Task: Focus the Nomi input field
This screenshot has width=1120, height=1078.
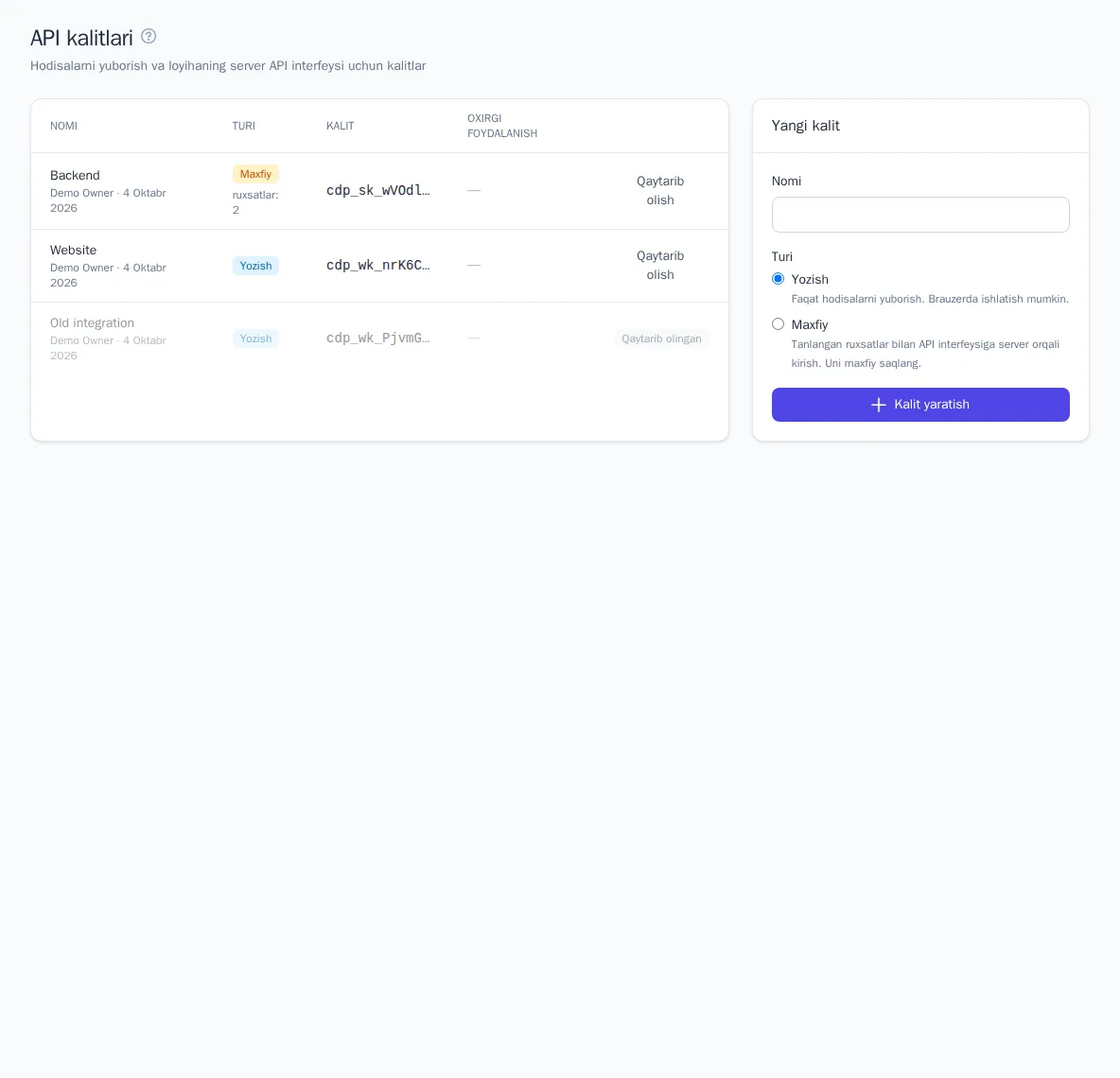Action: [920, 214]
